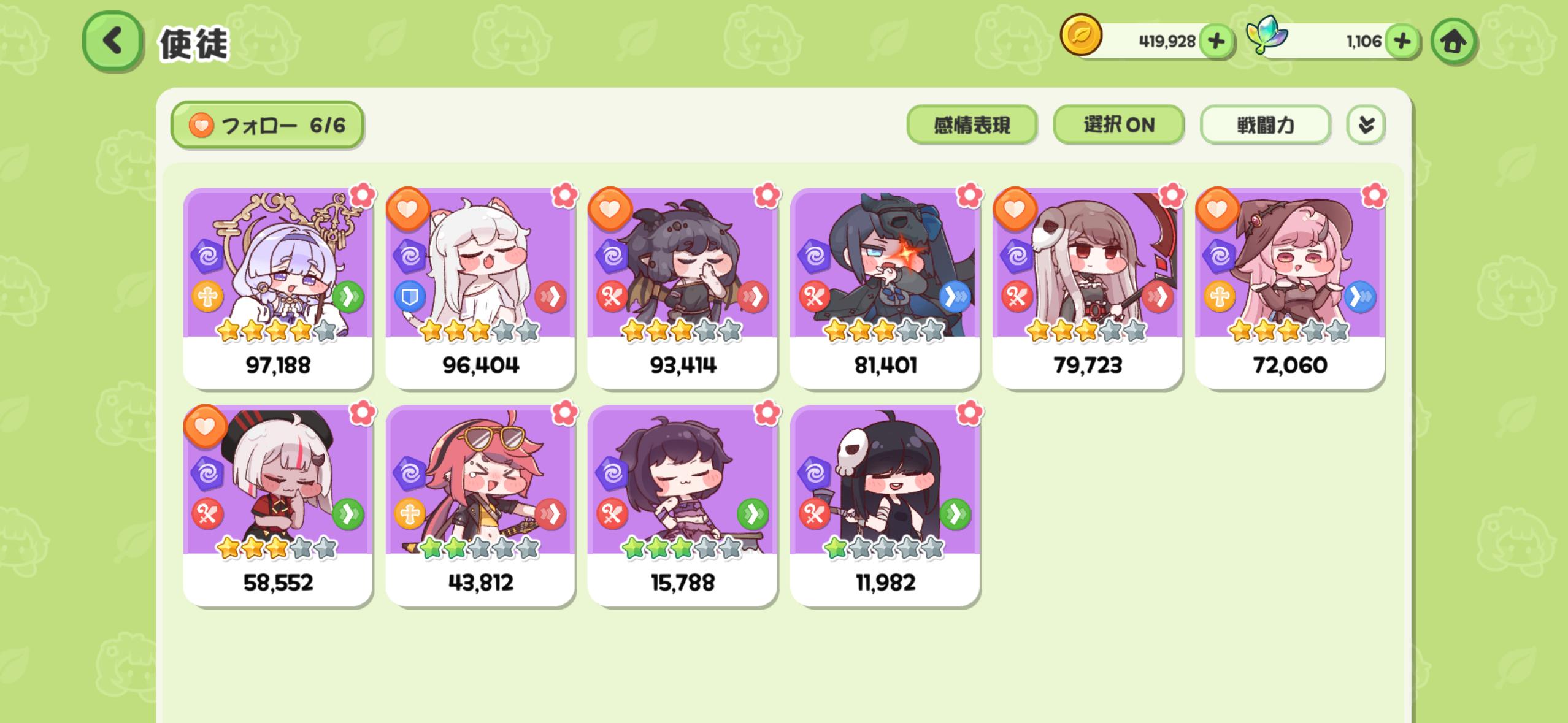Toggle the 選択 ON selection mode

(1118, 125)
